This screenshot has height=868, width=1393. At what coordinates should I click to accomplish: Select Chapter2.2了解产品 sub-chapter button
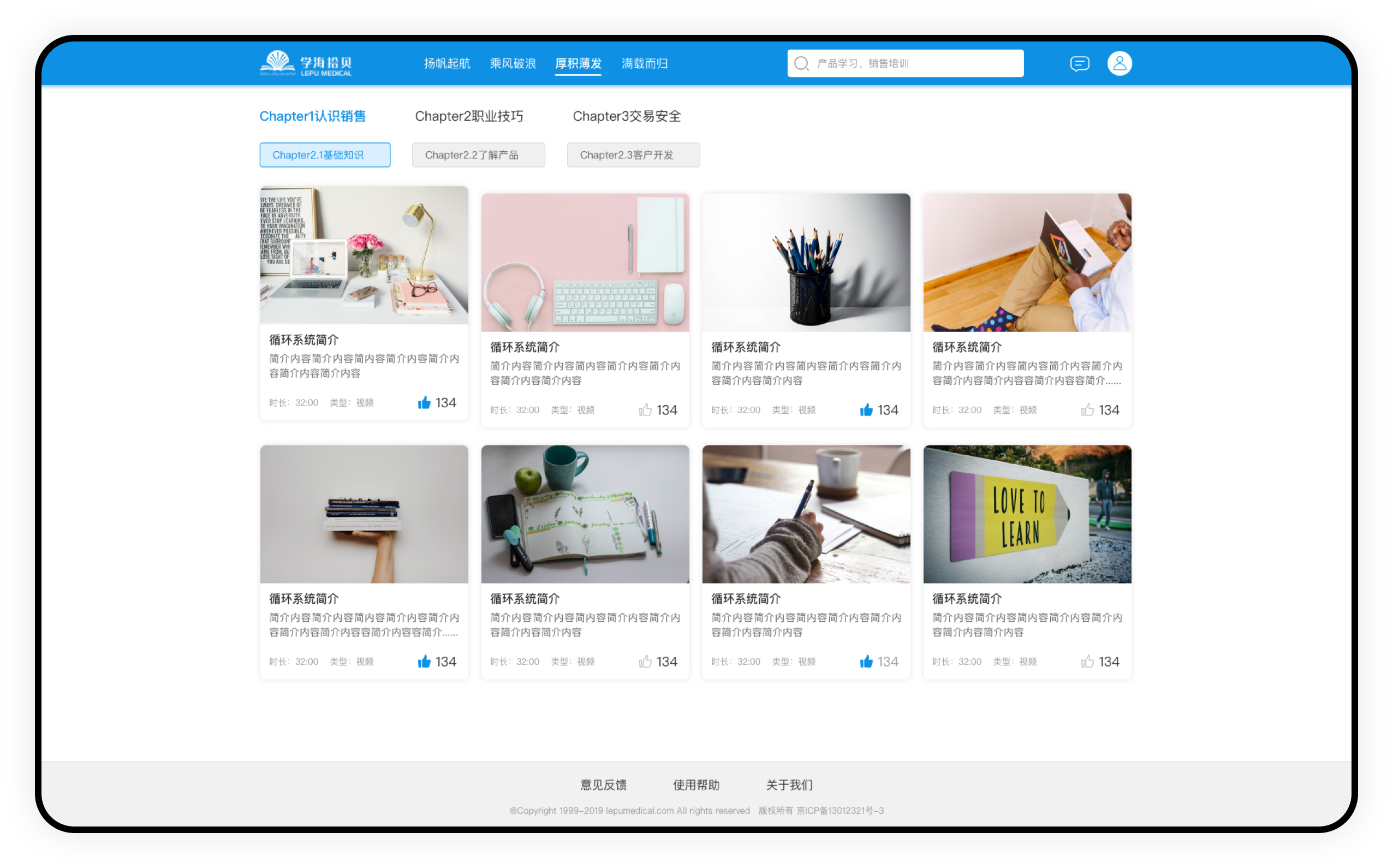point(478,155)
